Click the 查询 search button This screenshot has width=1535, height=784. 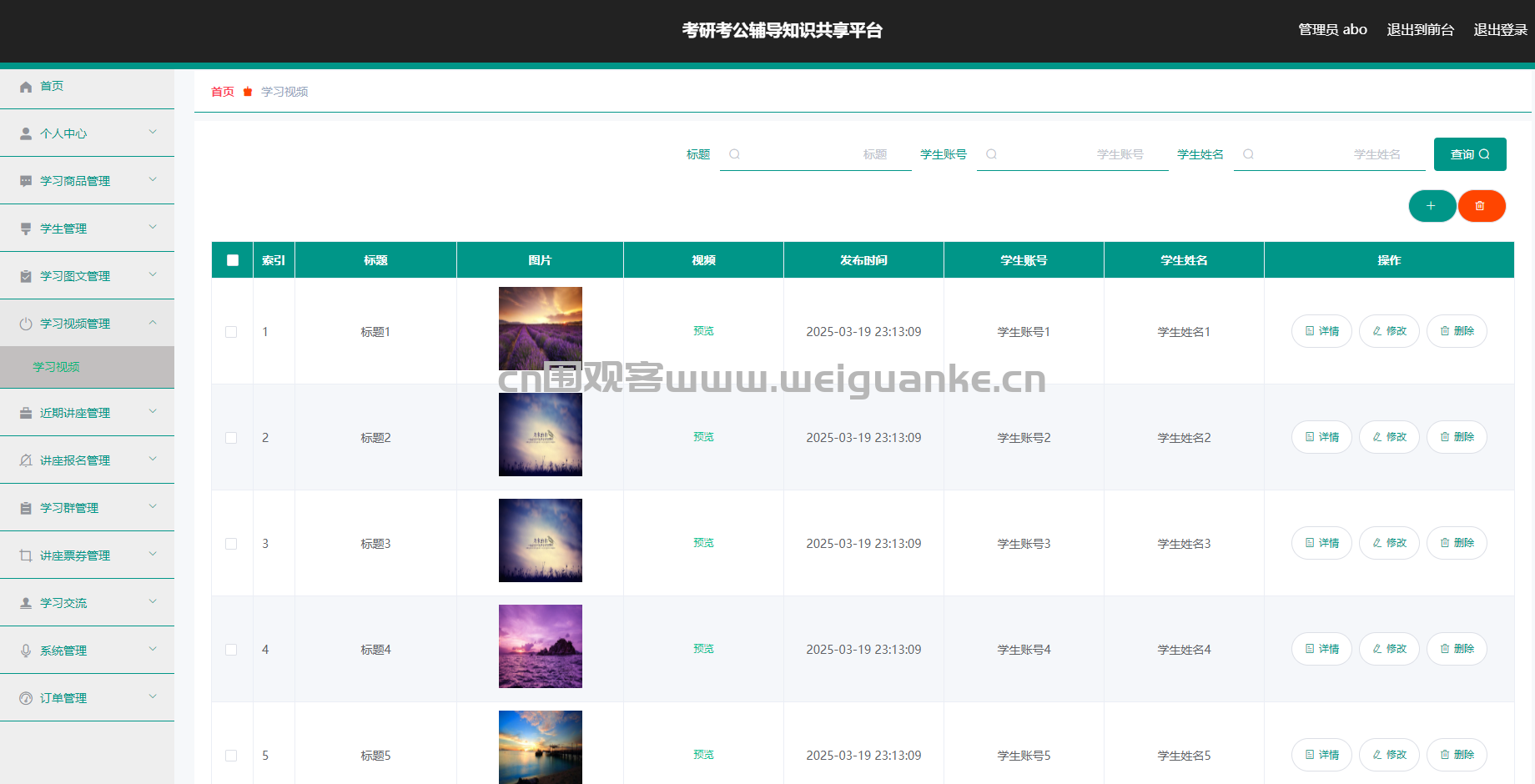point(1469,154)
